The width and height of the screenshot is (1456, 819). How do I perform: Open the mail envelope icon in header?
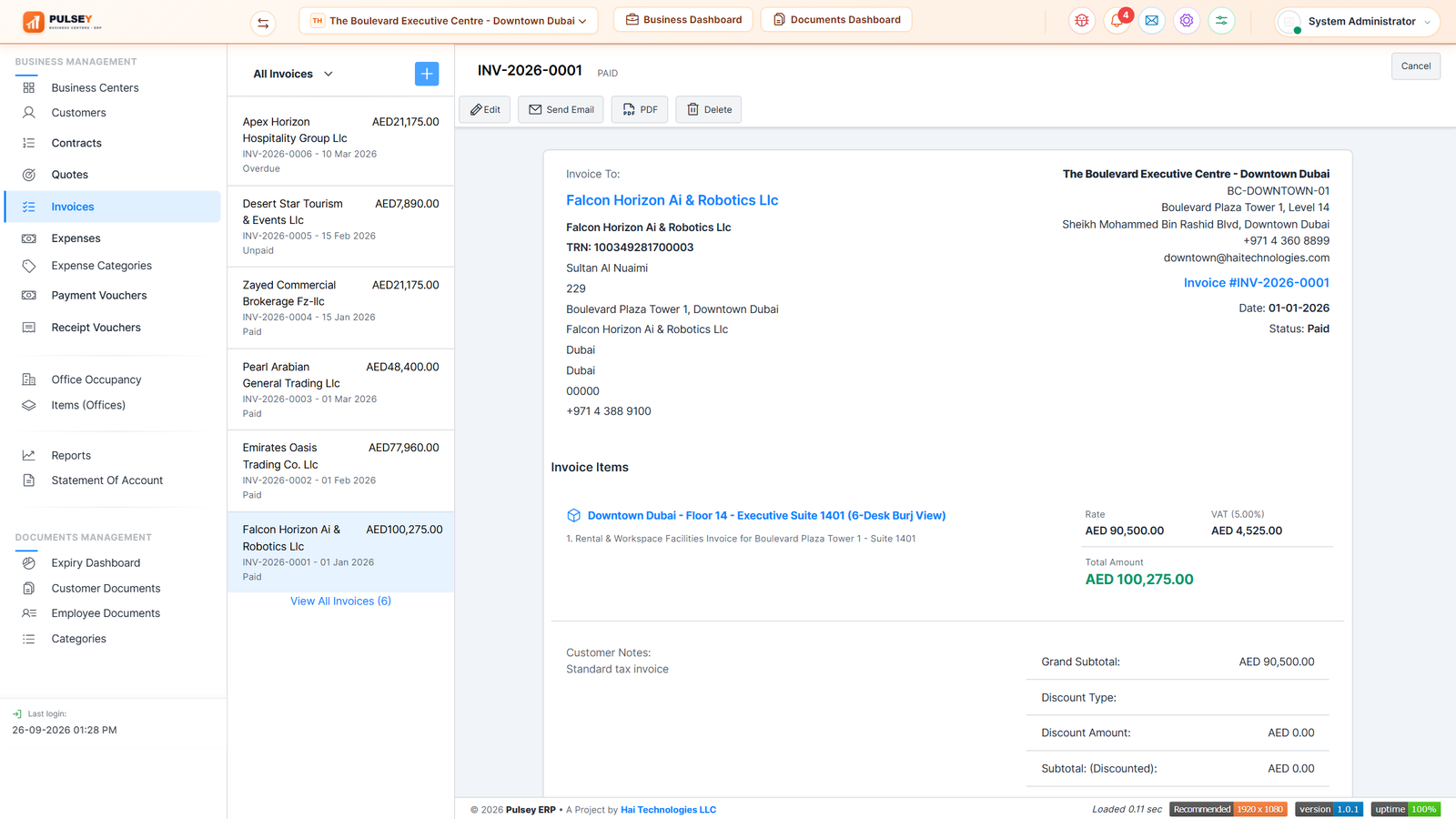pyautogui.click(x=1152, y=20)
